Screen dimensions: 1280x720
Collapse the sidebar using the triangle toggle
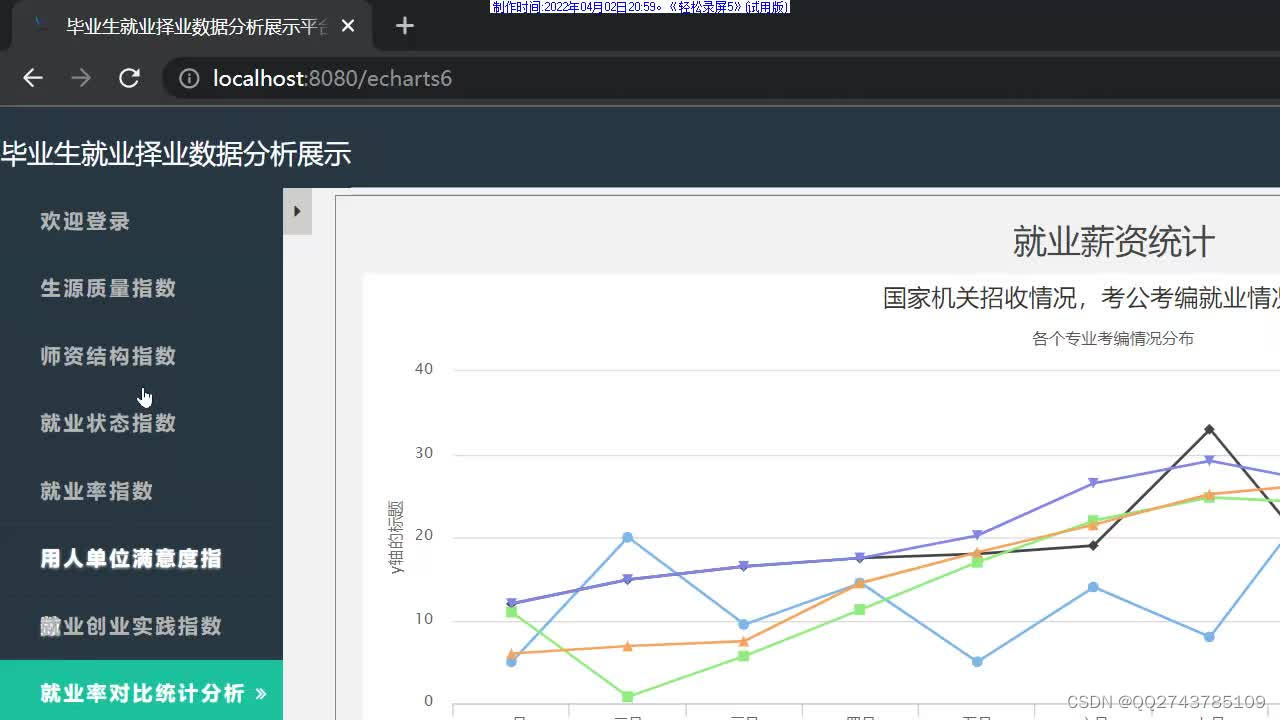click(x=297, y=211)
